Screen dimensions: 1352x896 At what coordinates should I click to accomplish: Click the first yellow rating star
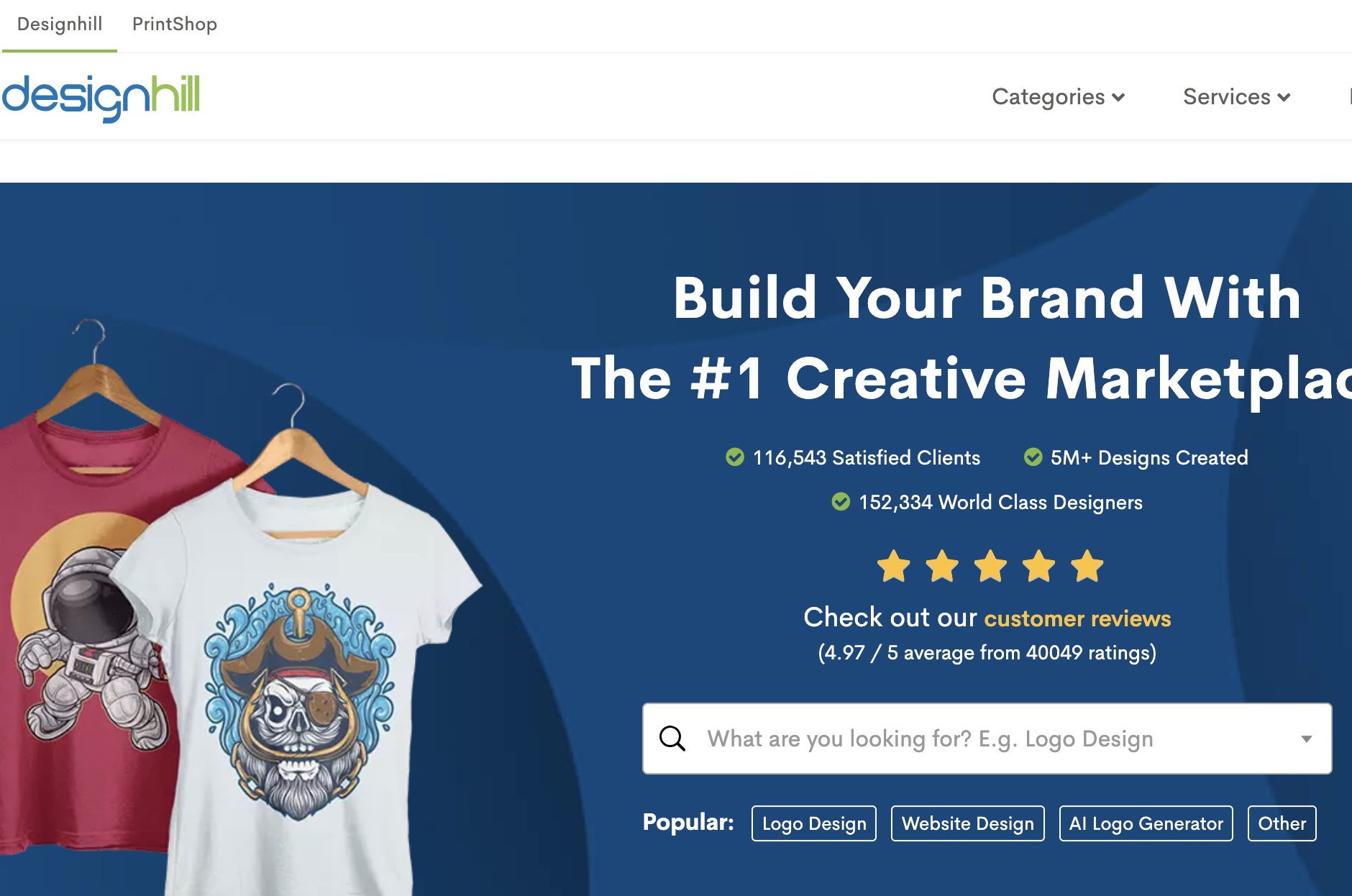tap(894, 566)
